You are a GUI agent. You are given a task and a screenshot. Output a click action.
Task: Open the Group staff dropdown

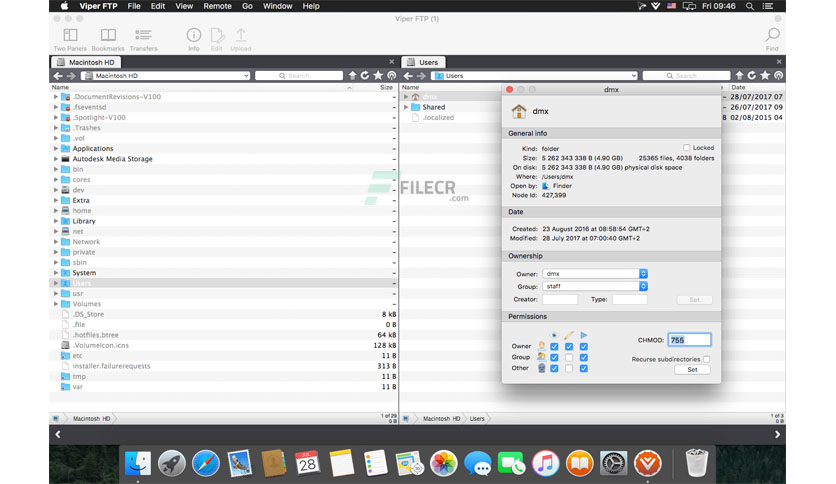595,286
